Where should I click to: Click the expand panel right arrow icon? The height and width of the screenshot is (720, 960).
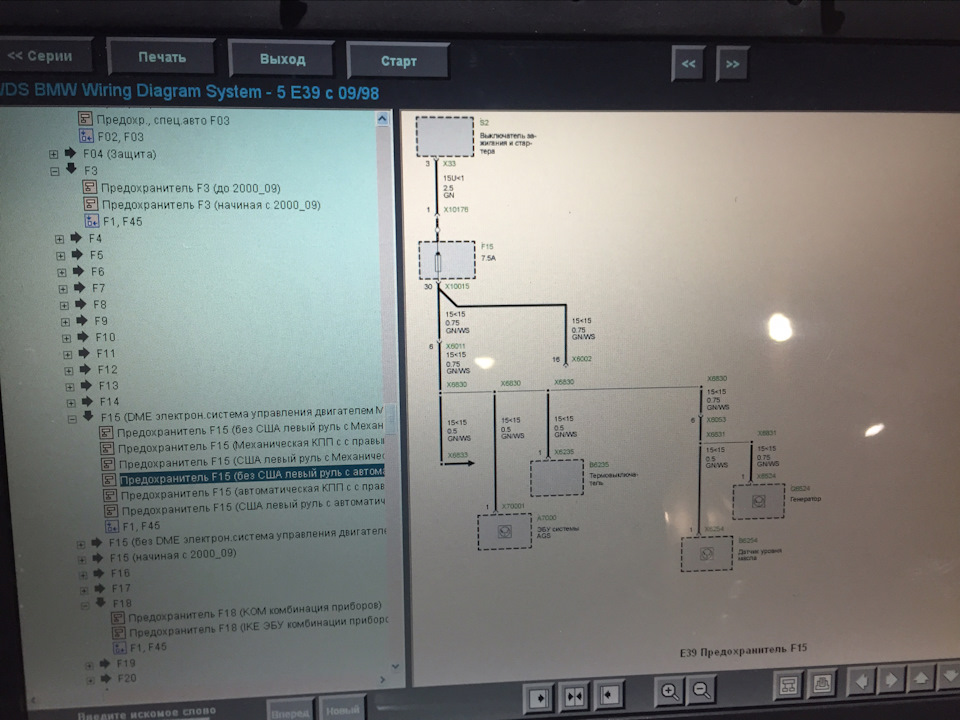point(540,697)
